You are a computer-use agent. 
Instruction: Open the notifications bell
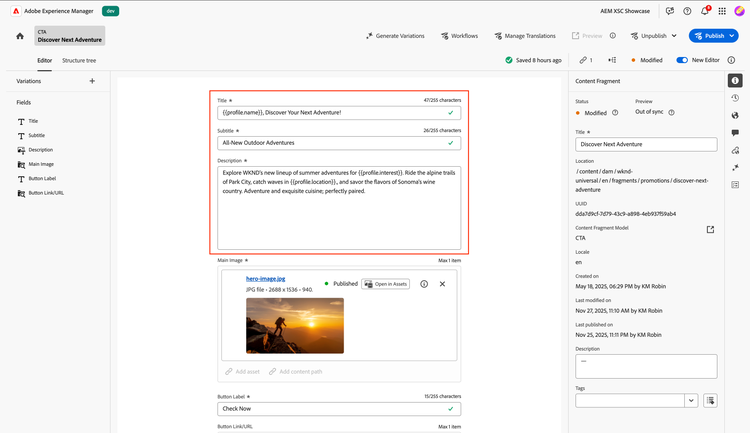tap(705, 11)
